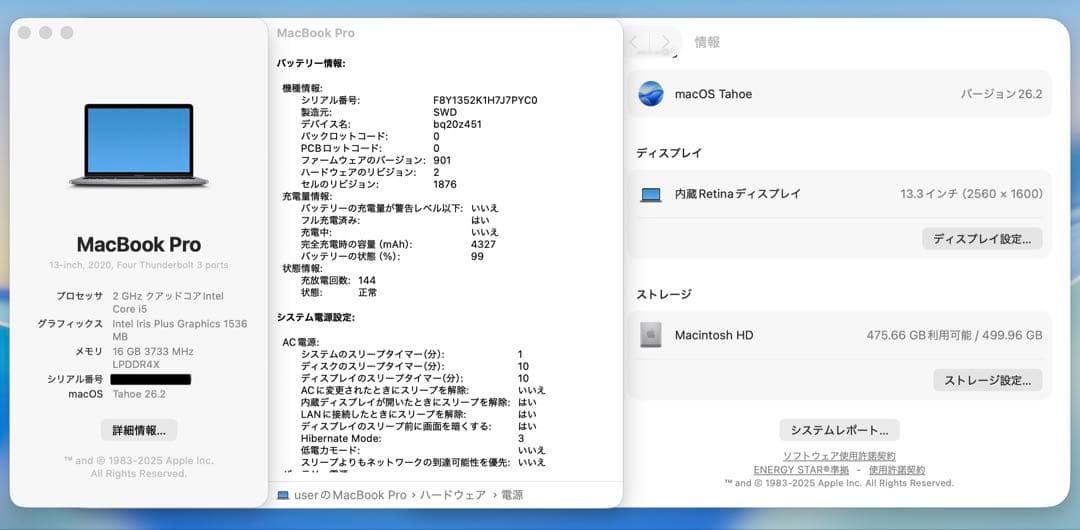Click 475.66 GB利用可能 / 499.96 GB text
Screen dimensions: 1080x530
954,336
